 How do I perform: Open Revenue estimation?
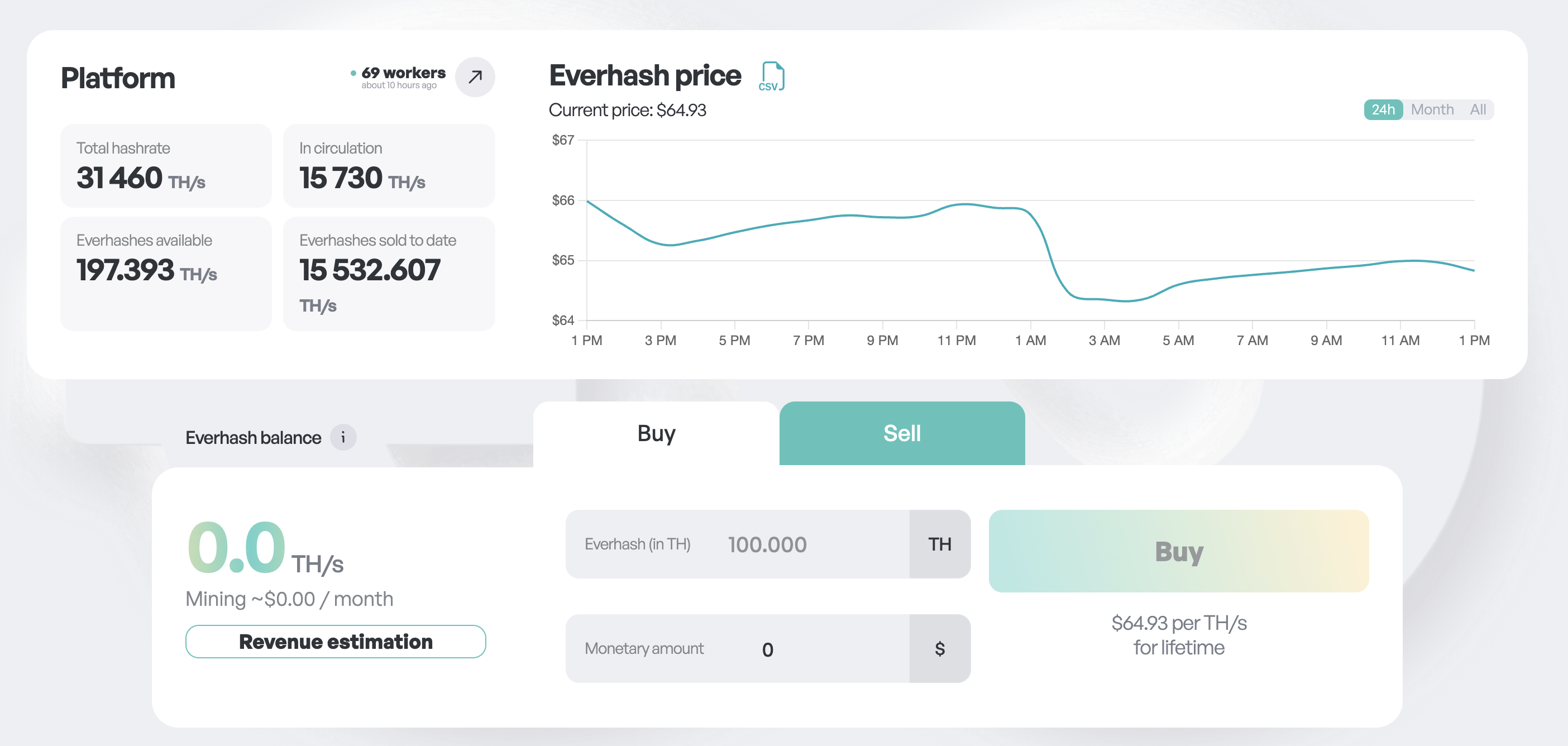(x=336, y=642)
